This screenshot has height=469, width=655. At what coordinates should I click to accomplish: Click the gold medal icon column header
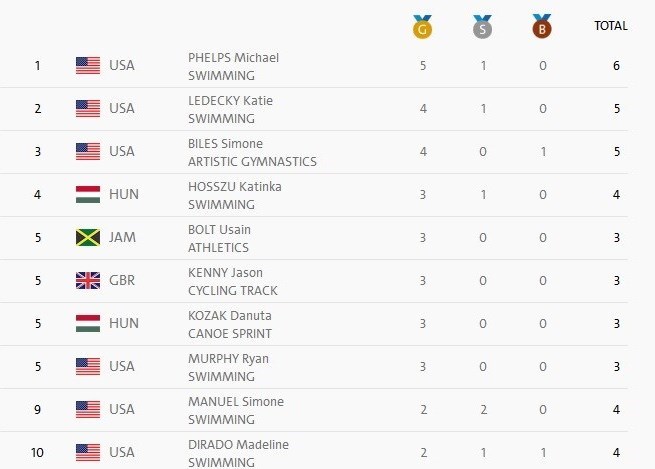[x=422, y=27]
